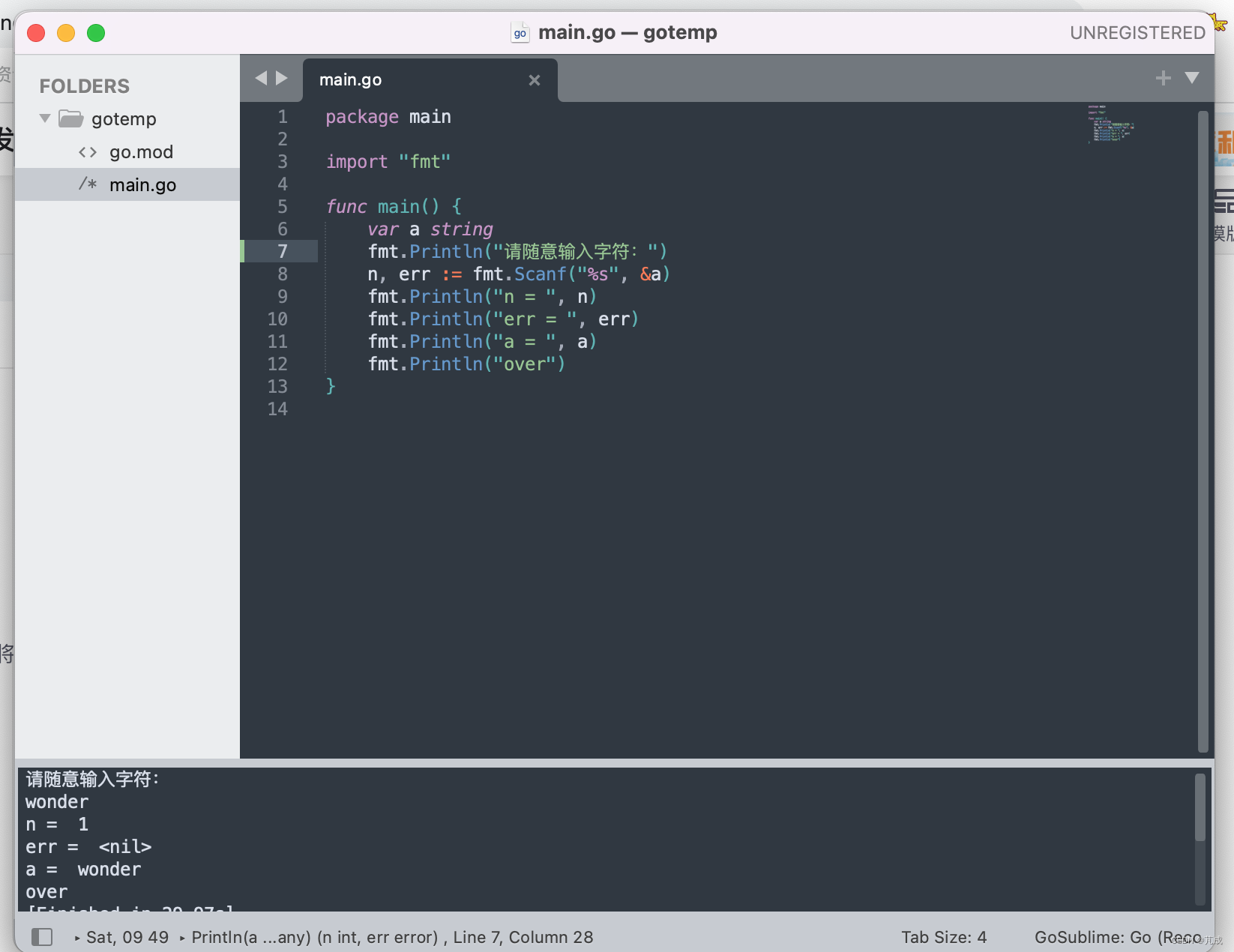Click the forward navigation arrow in the tab bar
This screenshot has width=1234, height=952.
[282, 77]
